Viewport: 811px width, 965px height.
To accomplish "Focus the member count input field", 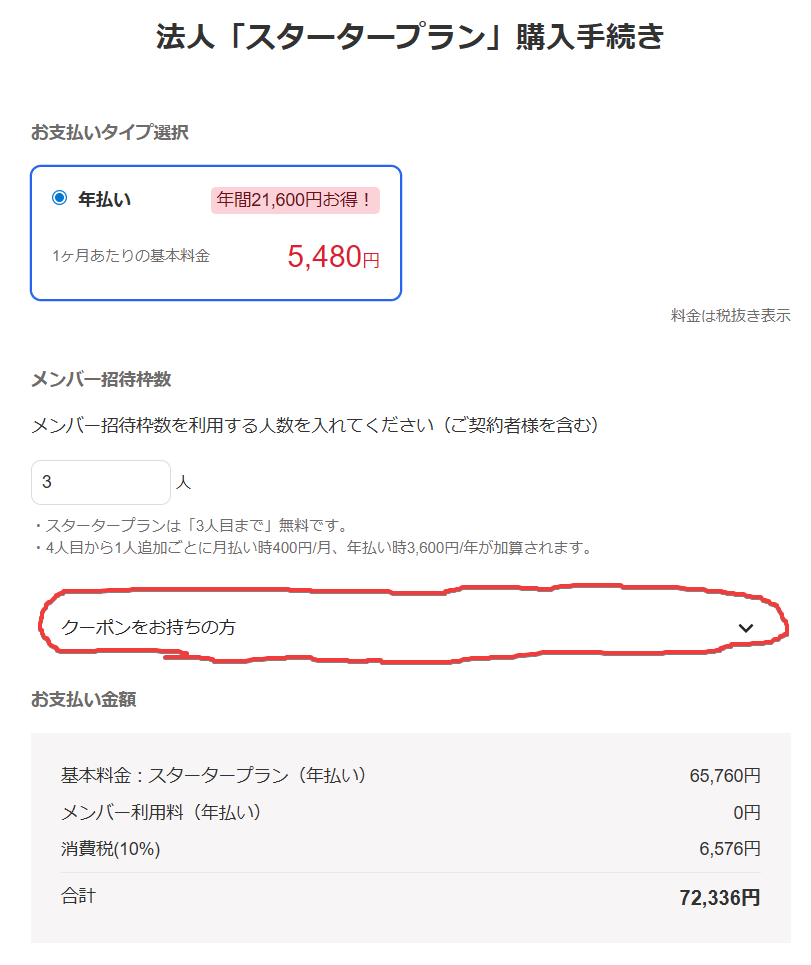I will tap(100, 482).
